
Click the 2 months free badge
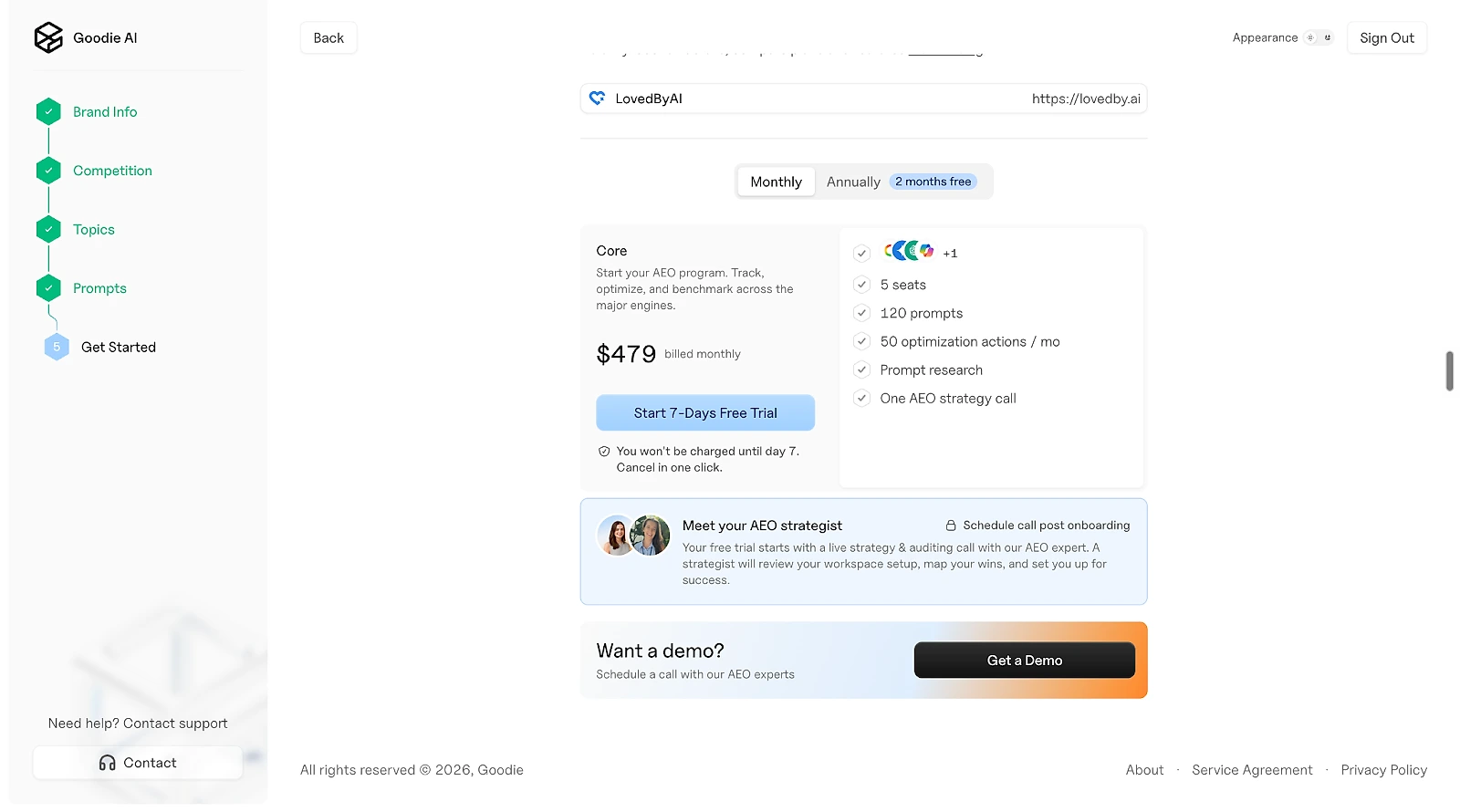933,182
